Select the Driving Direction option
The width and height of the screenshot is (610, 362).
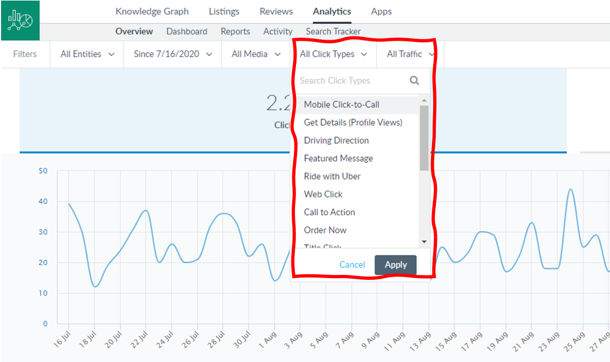pos(358,140)
